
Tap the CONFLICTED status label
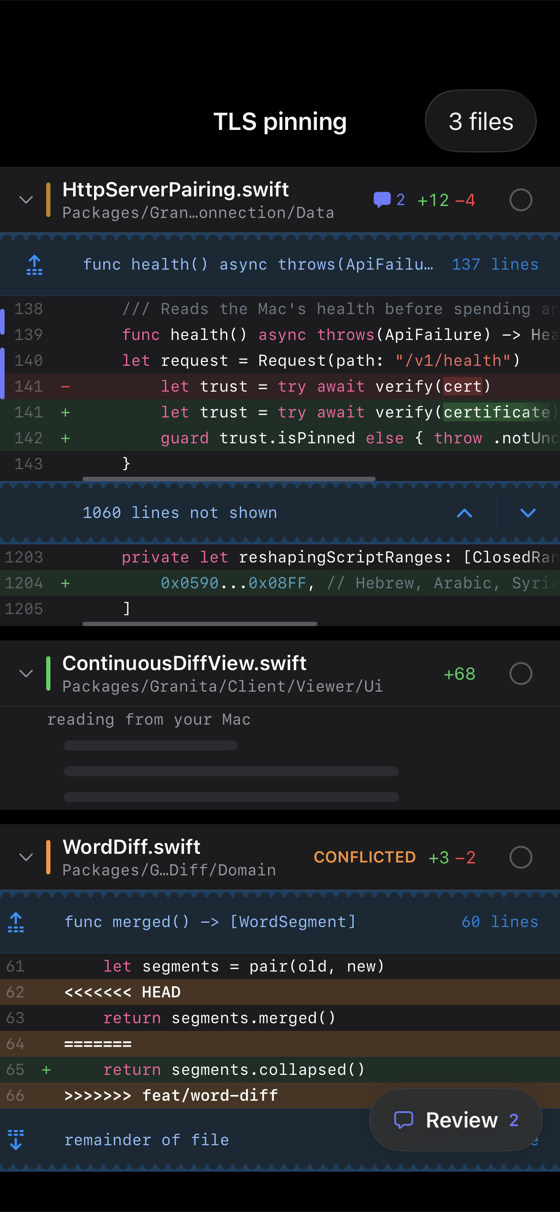click(365, 857)
